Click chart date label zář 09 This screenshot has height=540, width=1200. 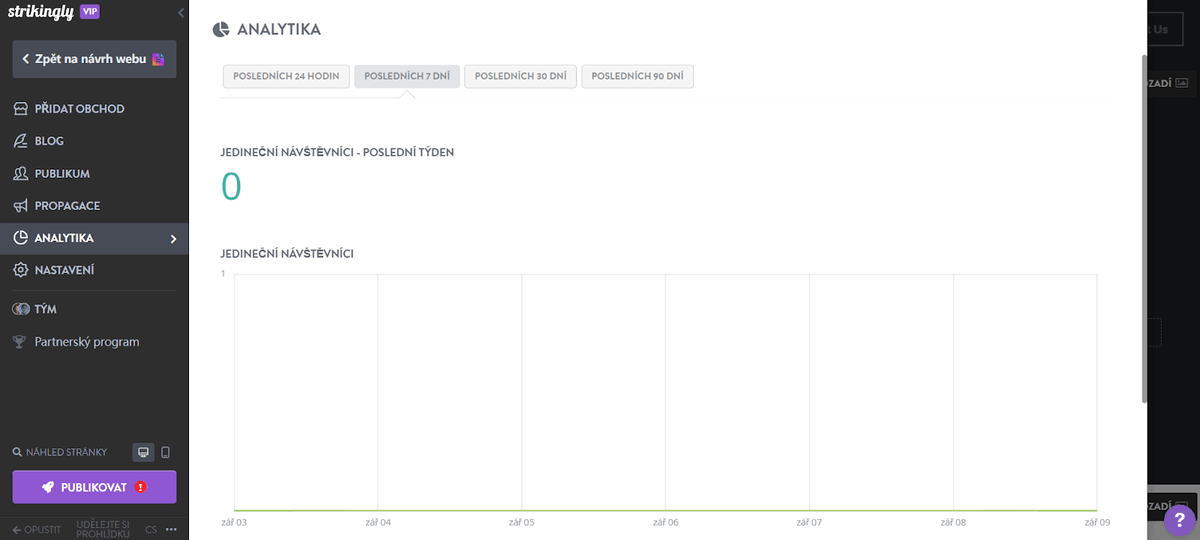[x=1097, y=522]
